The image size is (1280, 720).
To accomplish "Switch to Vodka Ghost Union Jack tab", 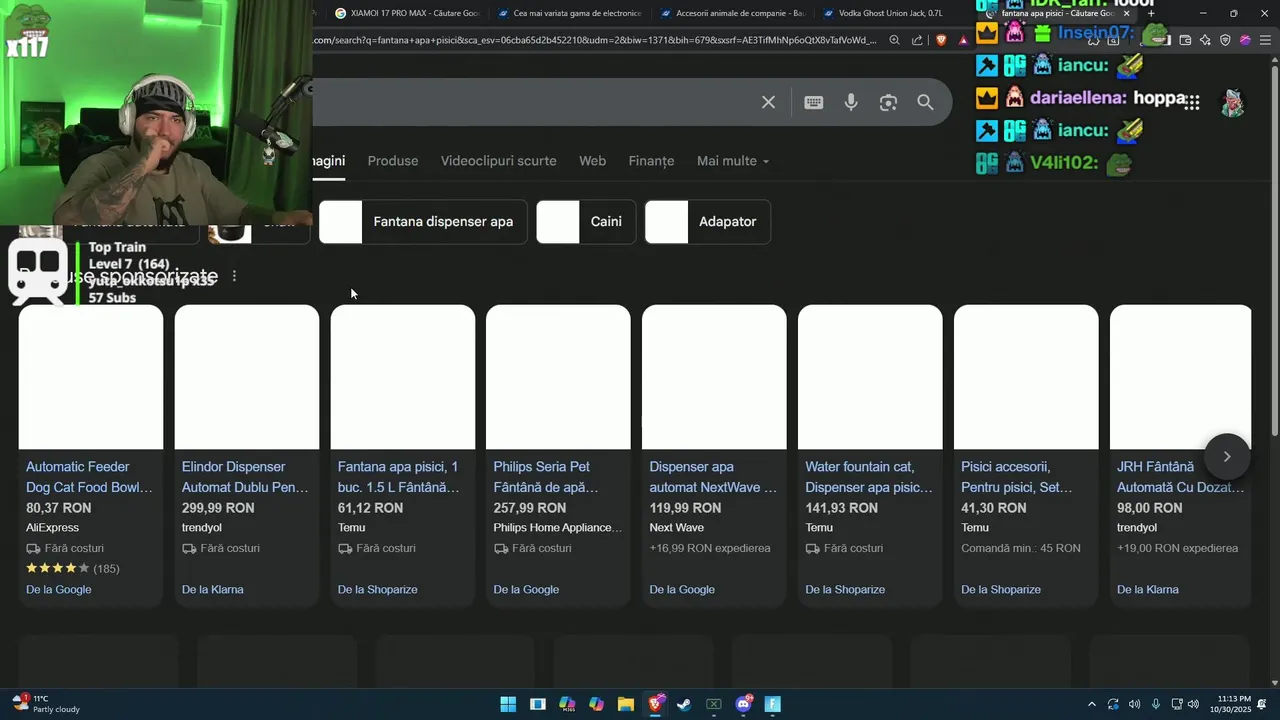I will click(x=890, y=13).
